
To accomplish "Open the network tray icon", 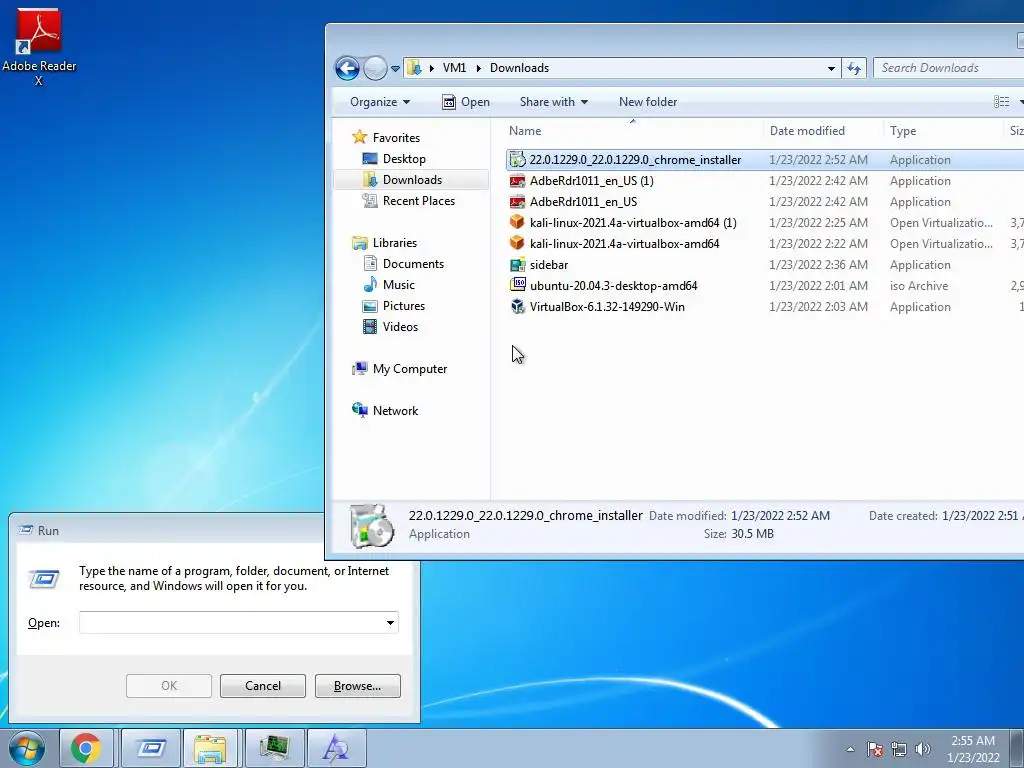I will [x=899, y=749].
